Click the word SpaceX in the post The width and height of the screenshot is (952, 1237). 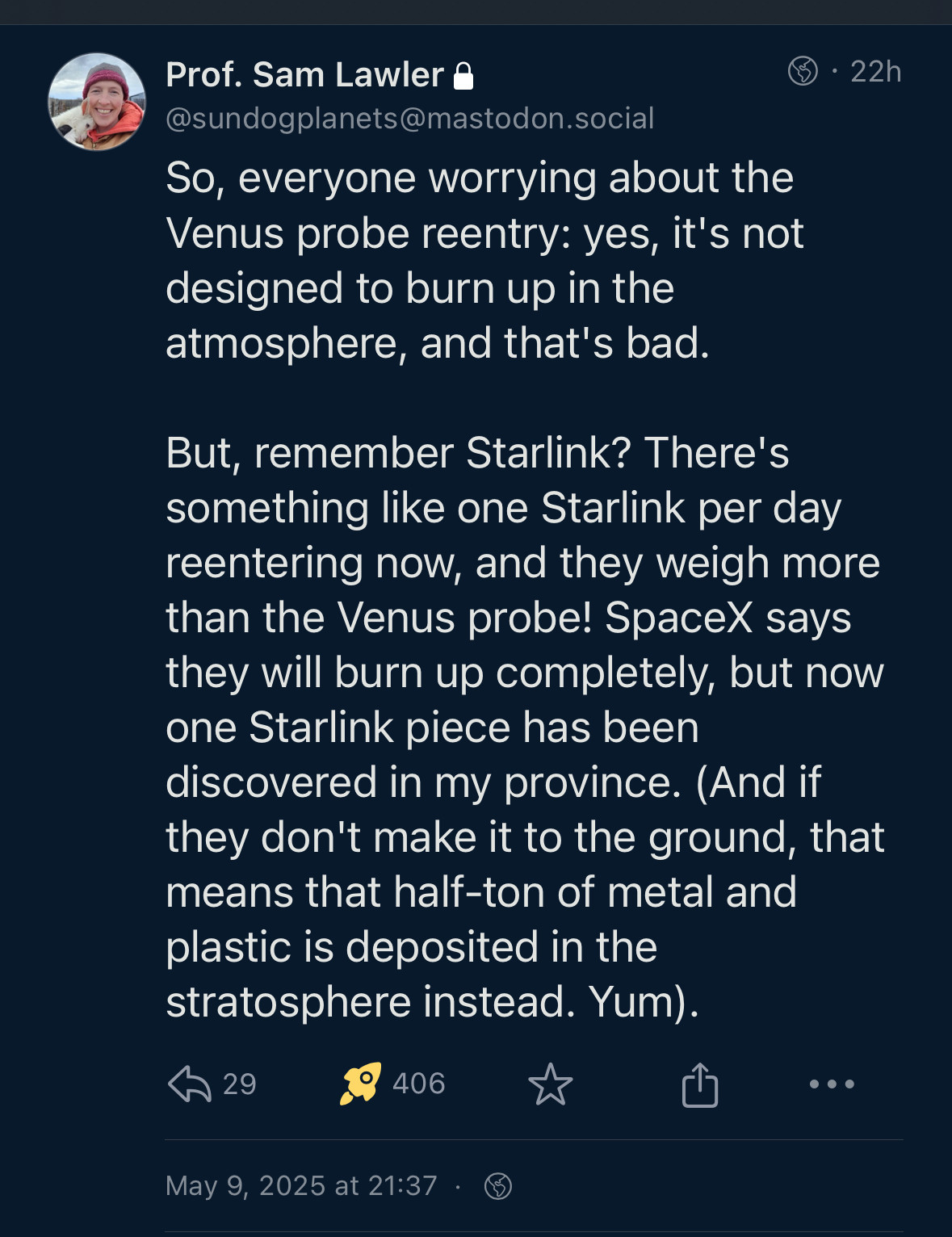coord(678,618)
